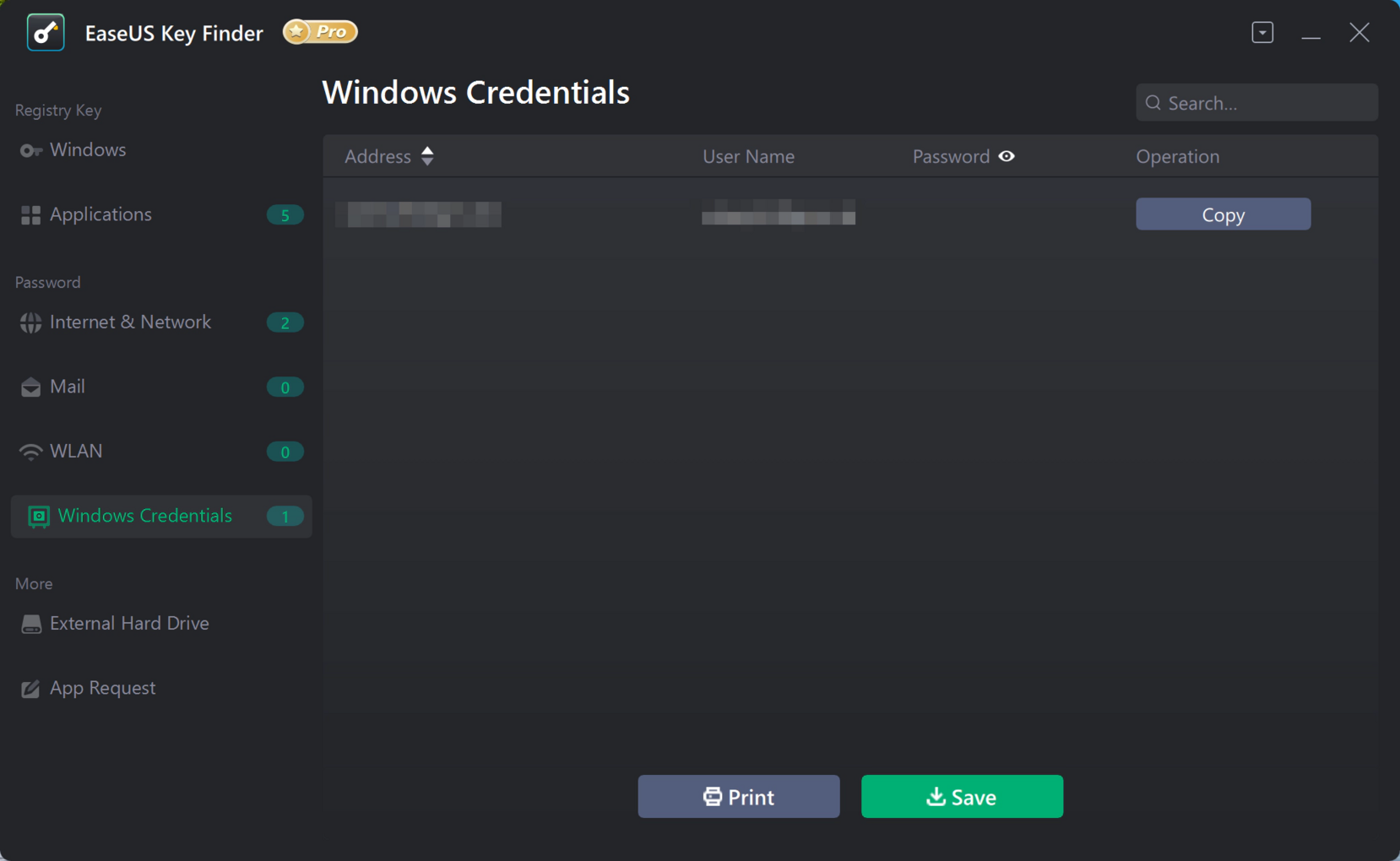Open Internet & Network passwords
Viewport: 1400px width, 861px height.
pyautogui.click(x=161, y=322)
